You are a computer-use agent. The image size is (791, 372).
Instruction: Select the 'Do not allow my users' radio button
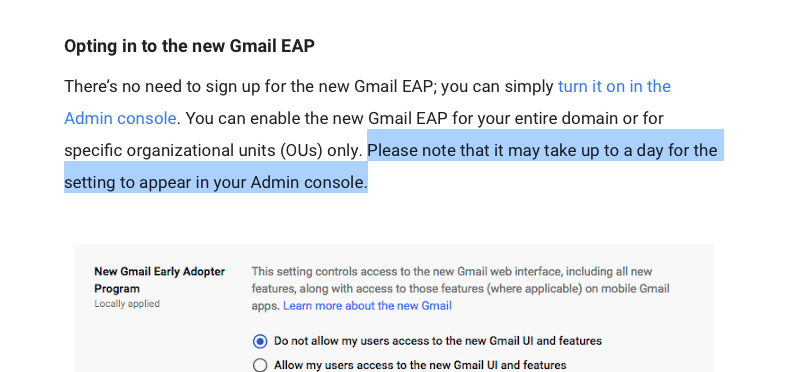(260, 342)
